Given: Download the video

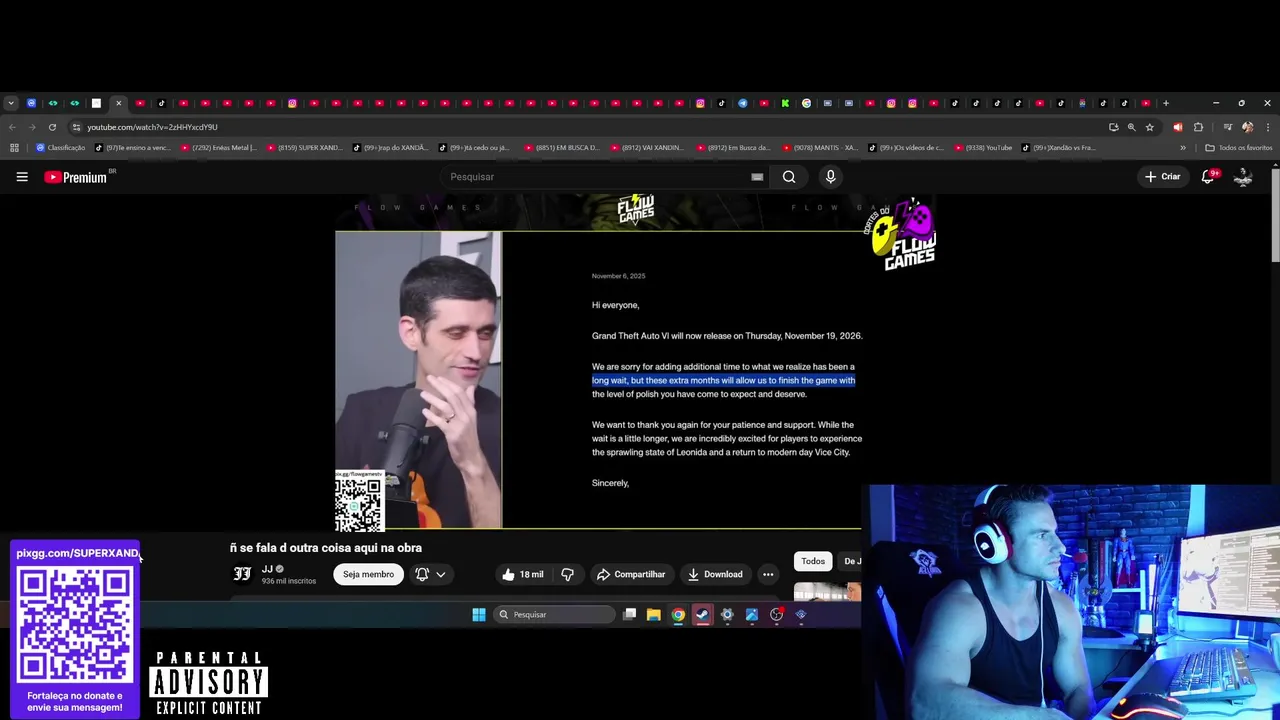Looking at the screenshot, I should point(715,574).
